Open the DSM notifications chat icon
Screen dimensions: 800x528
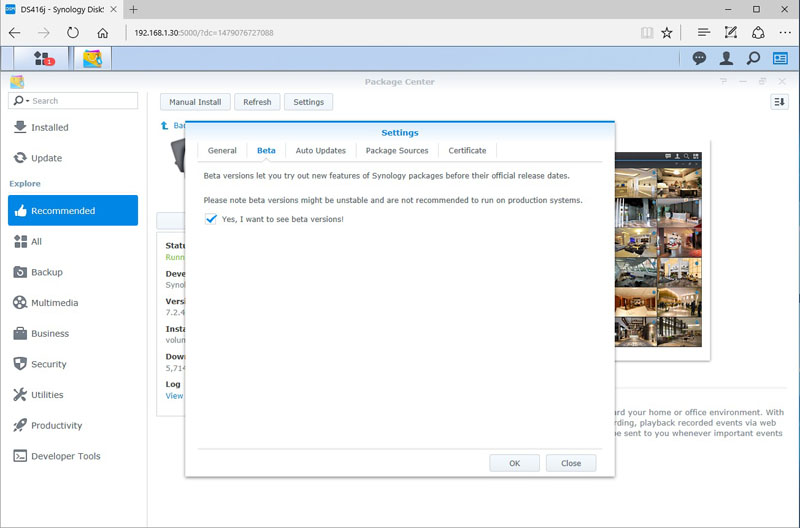(699, 58)
